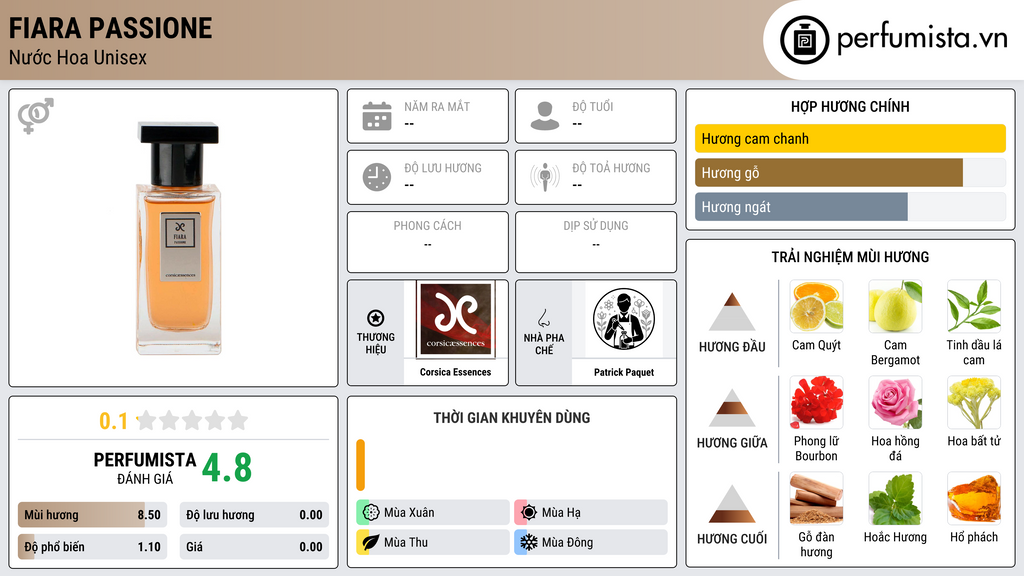Viewport: 1024px width, 576px height.
Task: Open the Tinh dầu lá cam note image
Action: click(x=974, y=306)
